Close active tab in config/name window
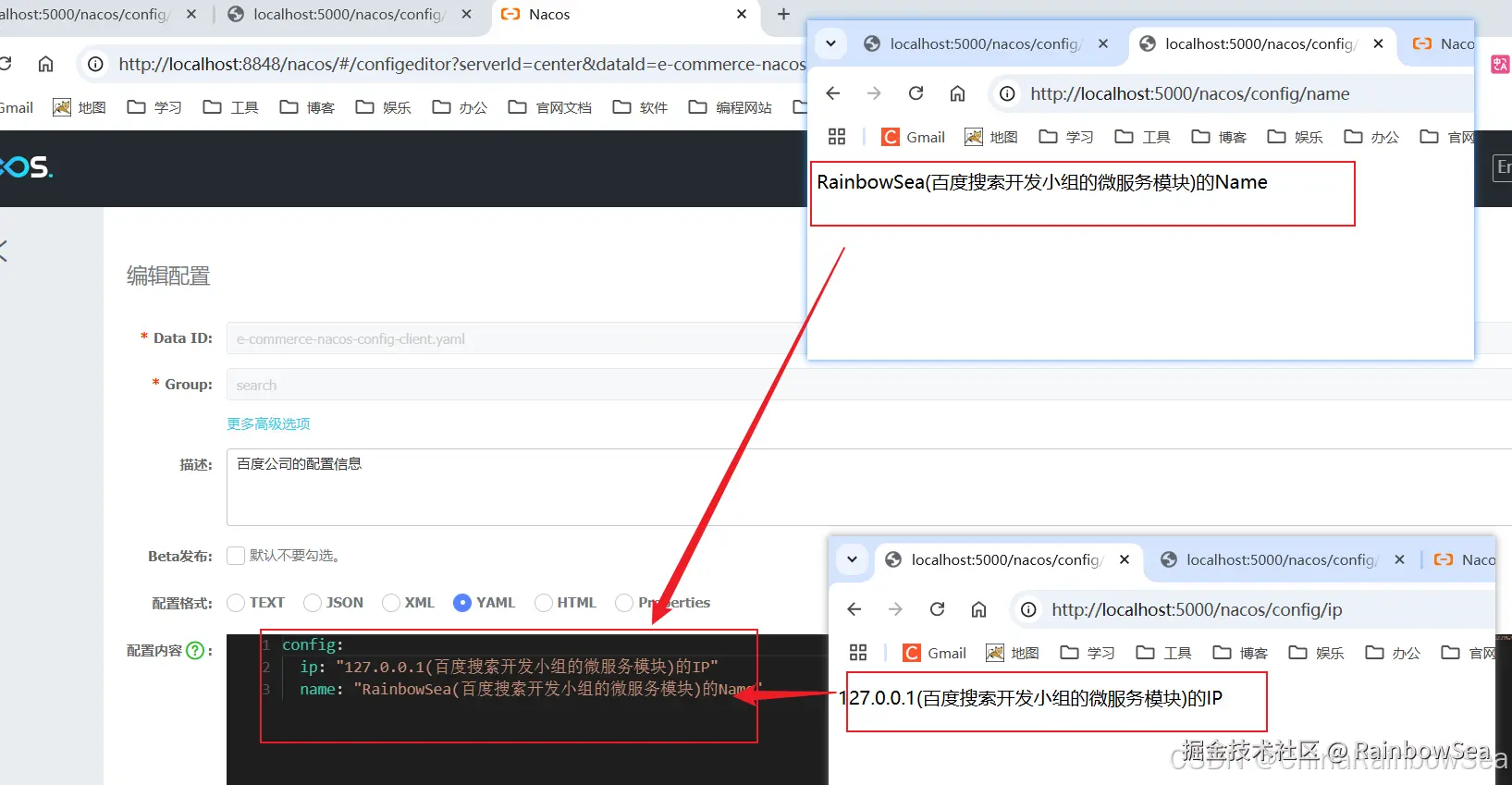Screen dimensions: 1512x785 (1378, 43)
